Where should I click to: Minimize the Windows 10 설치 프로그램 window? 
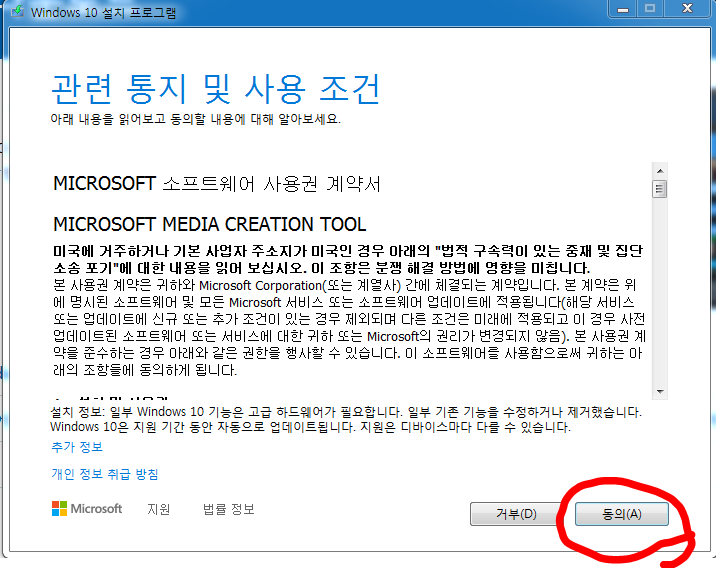point(623,9)
